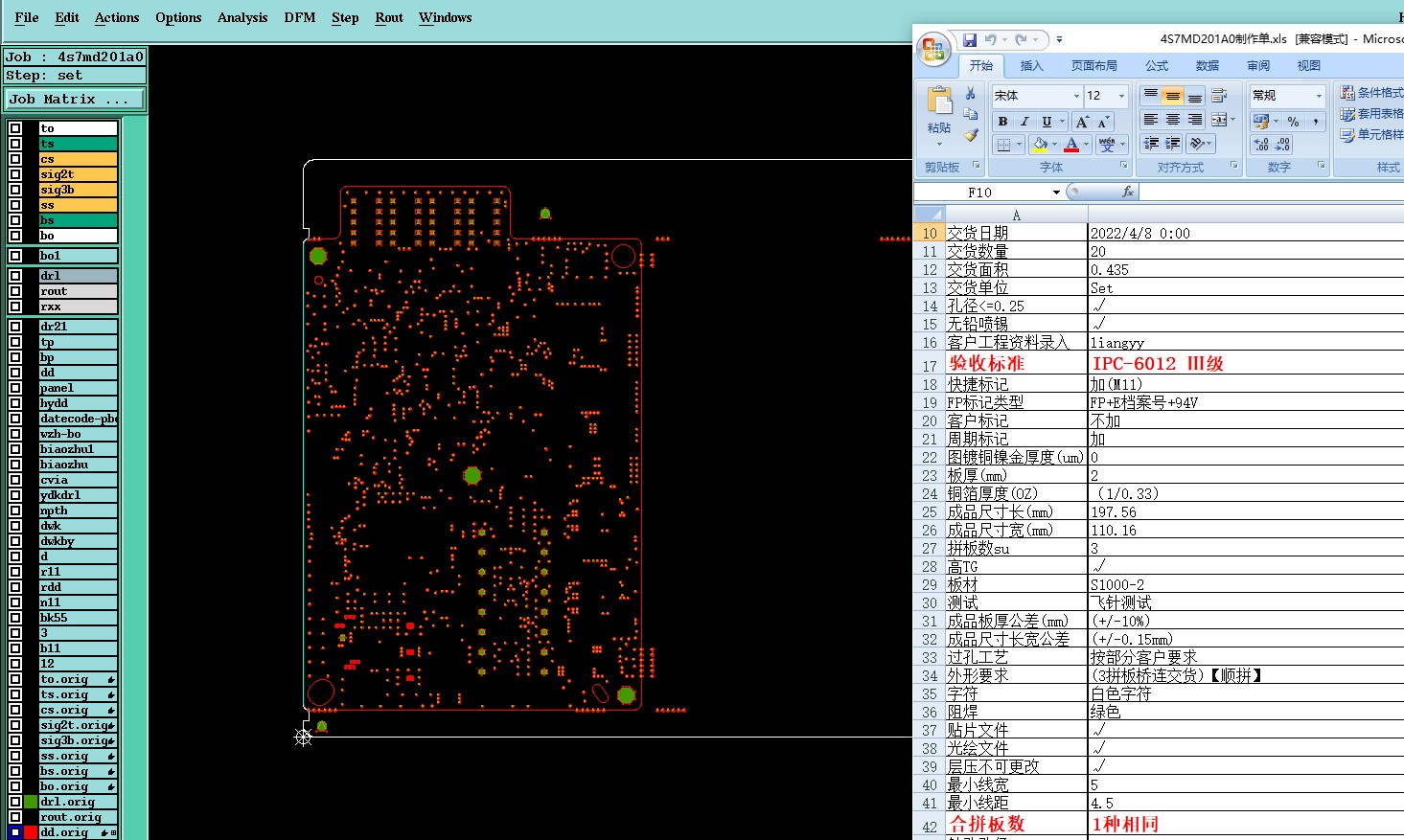This screenshot has height=840, width=1404.
Task: Click the Paste clipboard icon in Excel
Action: click(939, 102)
